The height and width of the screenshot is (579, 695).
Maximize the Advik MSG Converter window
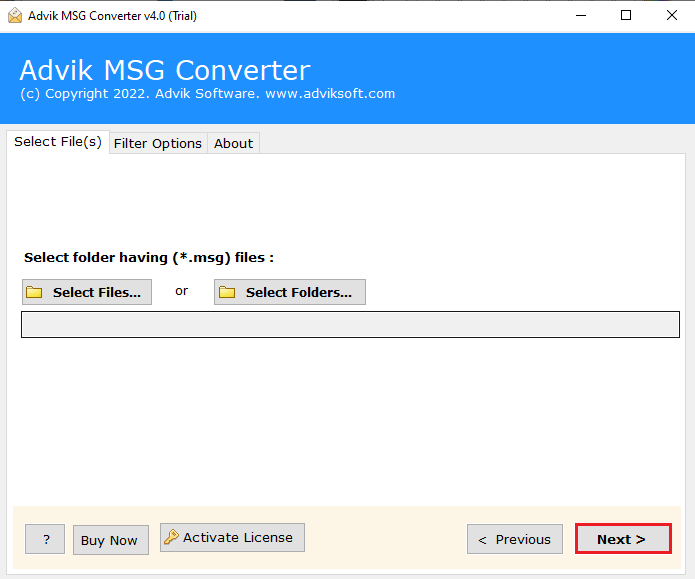[x=626, y=16]
